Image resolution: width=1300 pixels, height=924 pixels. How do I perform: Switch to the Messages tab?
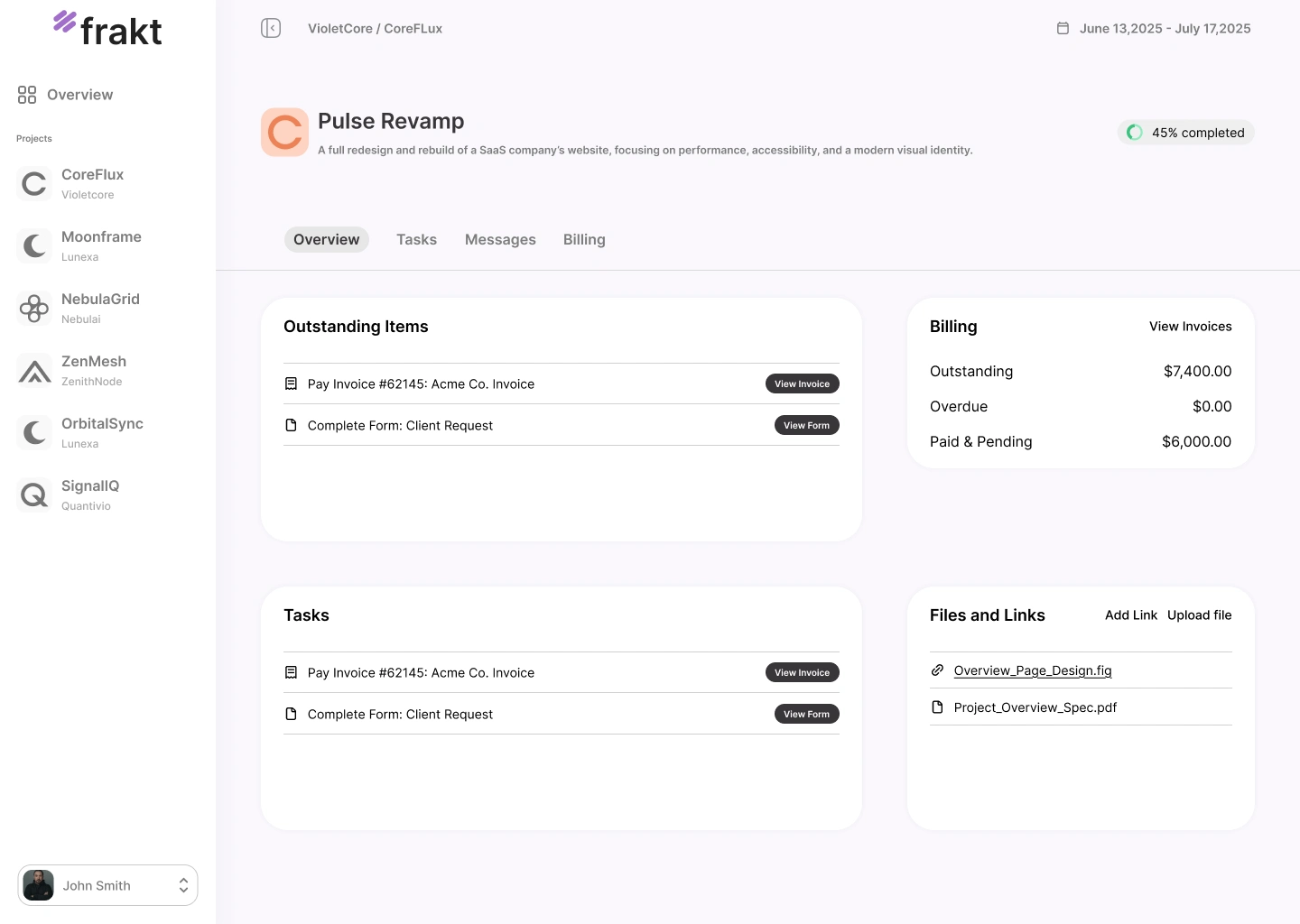pyautogui.click(x=500, y=240)
